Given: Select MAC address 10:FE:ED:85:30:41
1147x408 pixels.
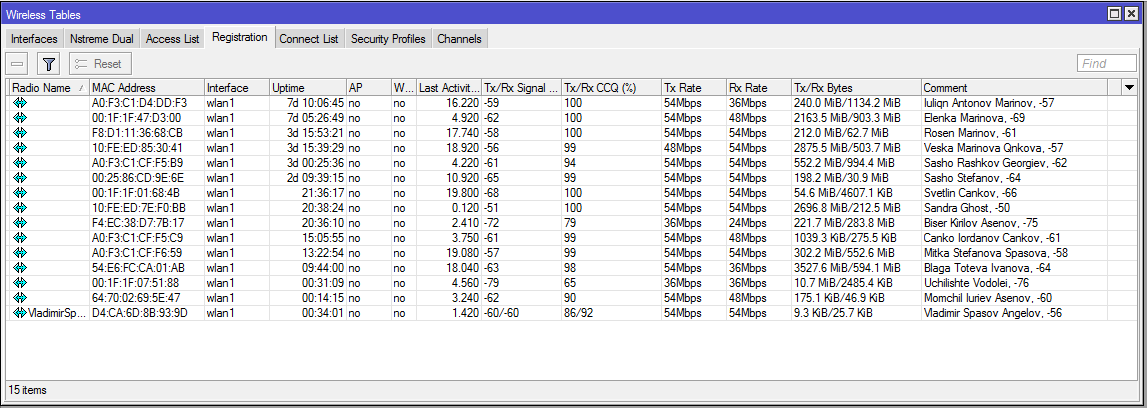Looking at the screenshot, I should pyautogui.click(x=137, y=147).
